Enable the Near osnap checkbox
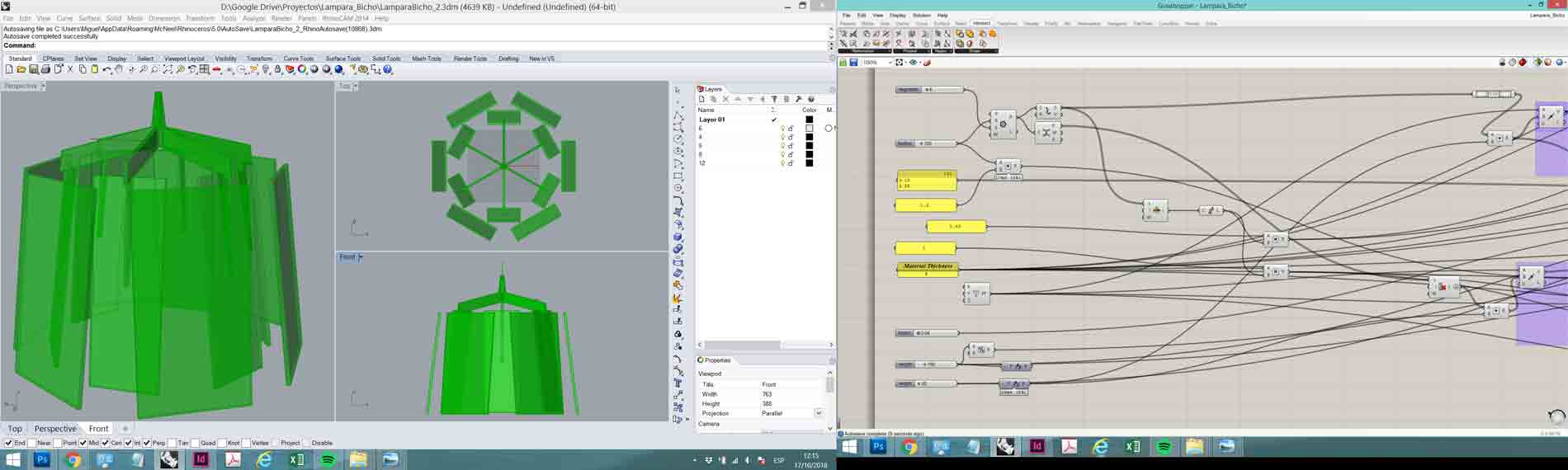This screenshot has height=470, width=1568. [x=31, y=443]
